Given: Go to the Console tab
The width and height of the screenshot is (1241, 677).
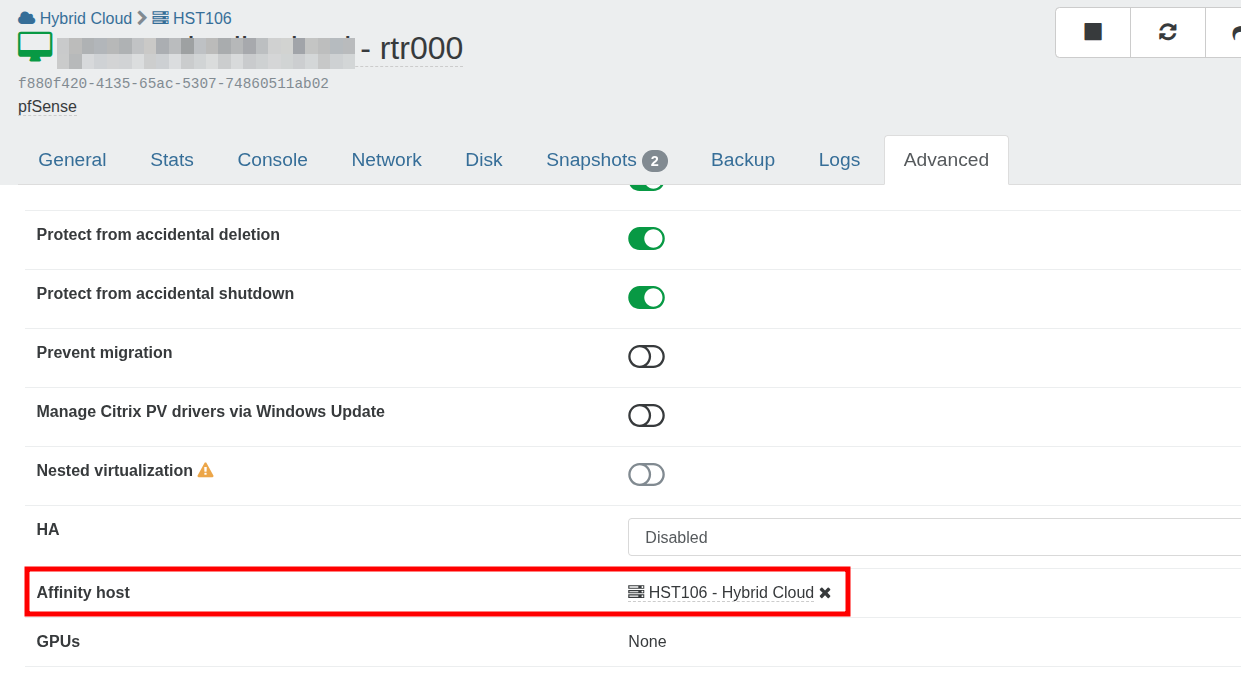Looking at the screenshot, I should (272, 160).
